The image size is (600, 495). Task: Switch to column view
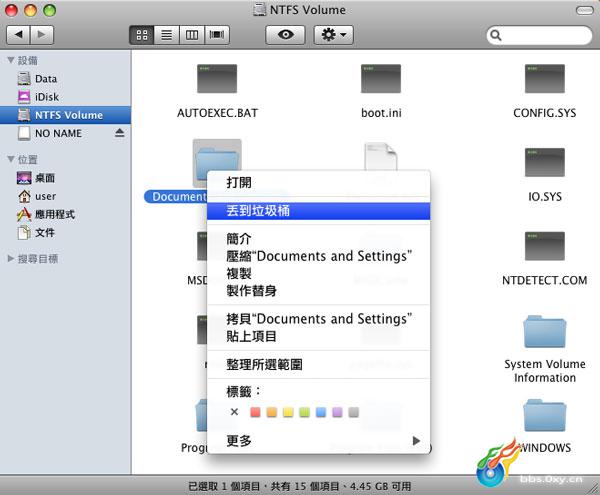(192, 35)
